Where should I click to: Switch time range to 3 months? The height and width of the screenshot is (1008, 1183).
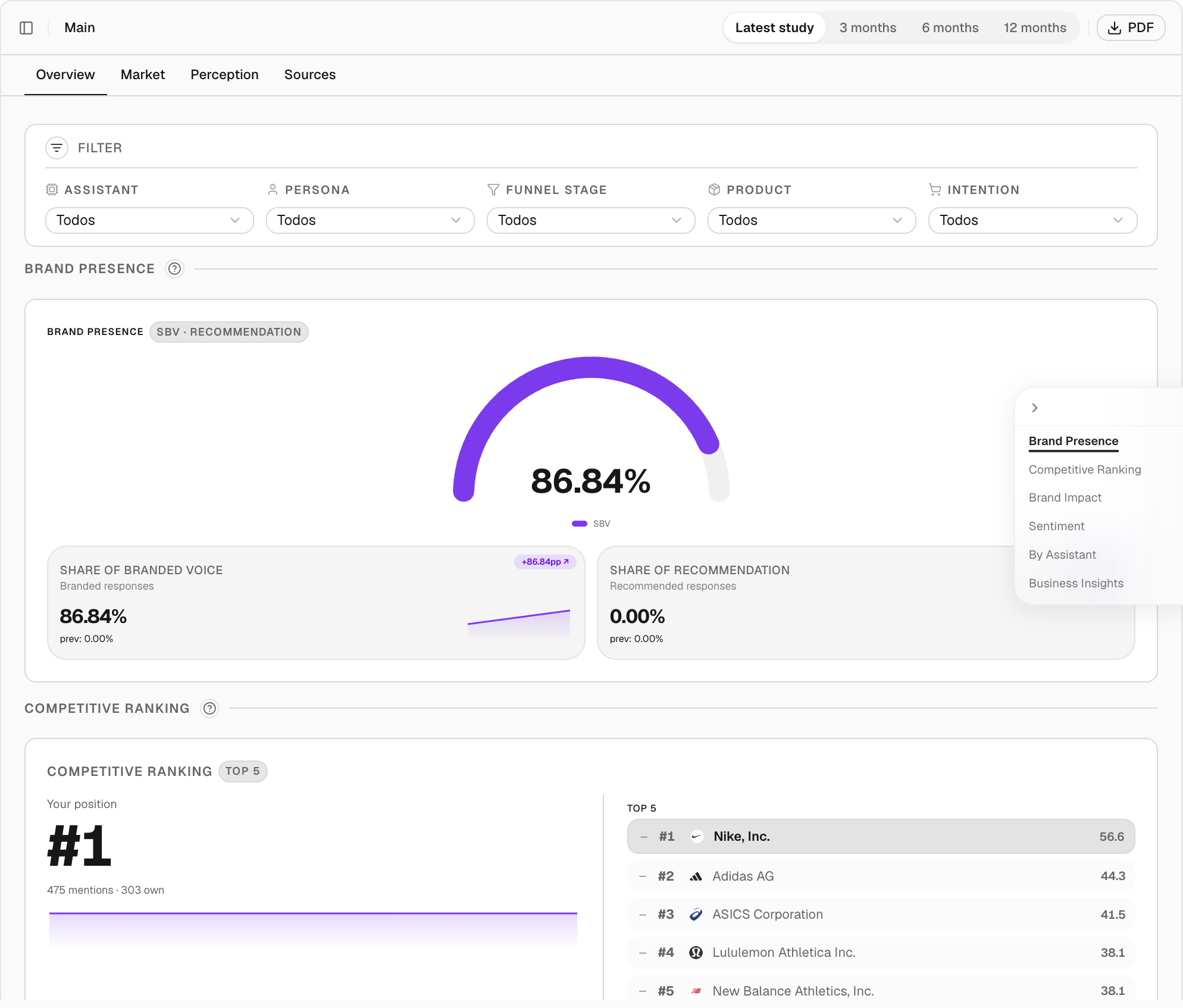(868, 27)
